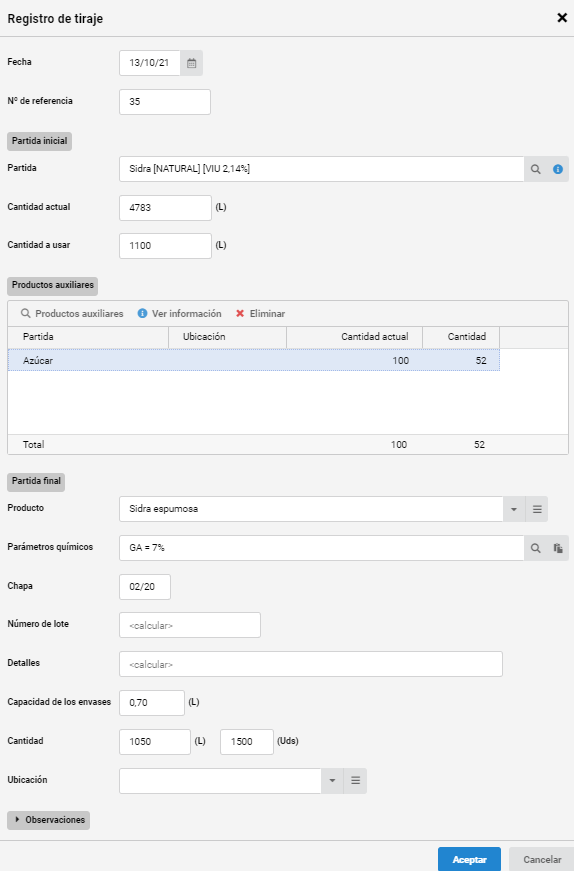Click the Total row label
Screen dimensions: 574x871
pyautogui.click(x=33, y=445)
